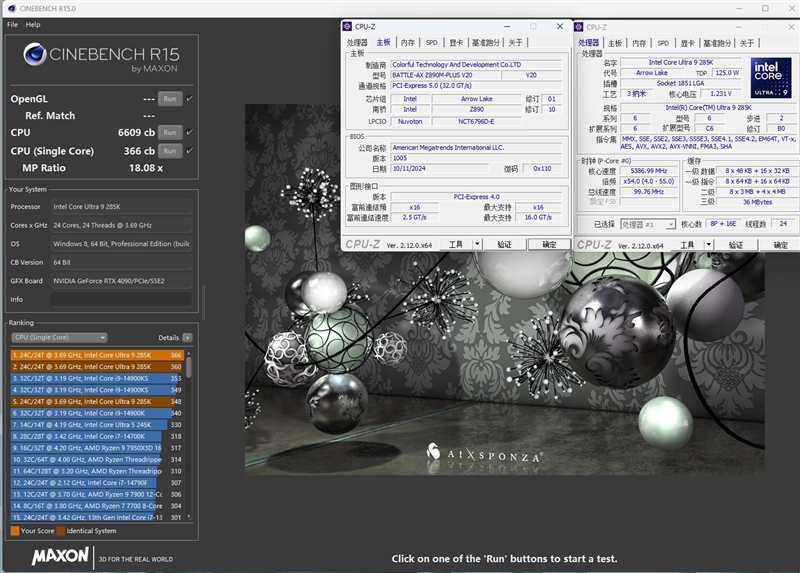Click the empty Info input field

(x=120, y=299)
